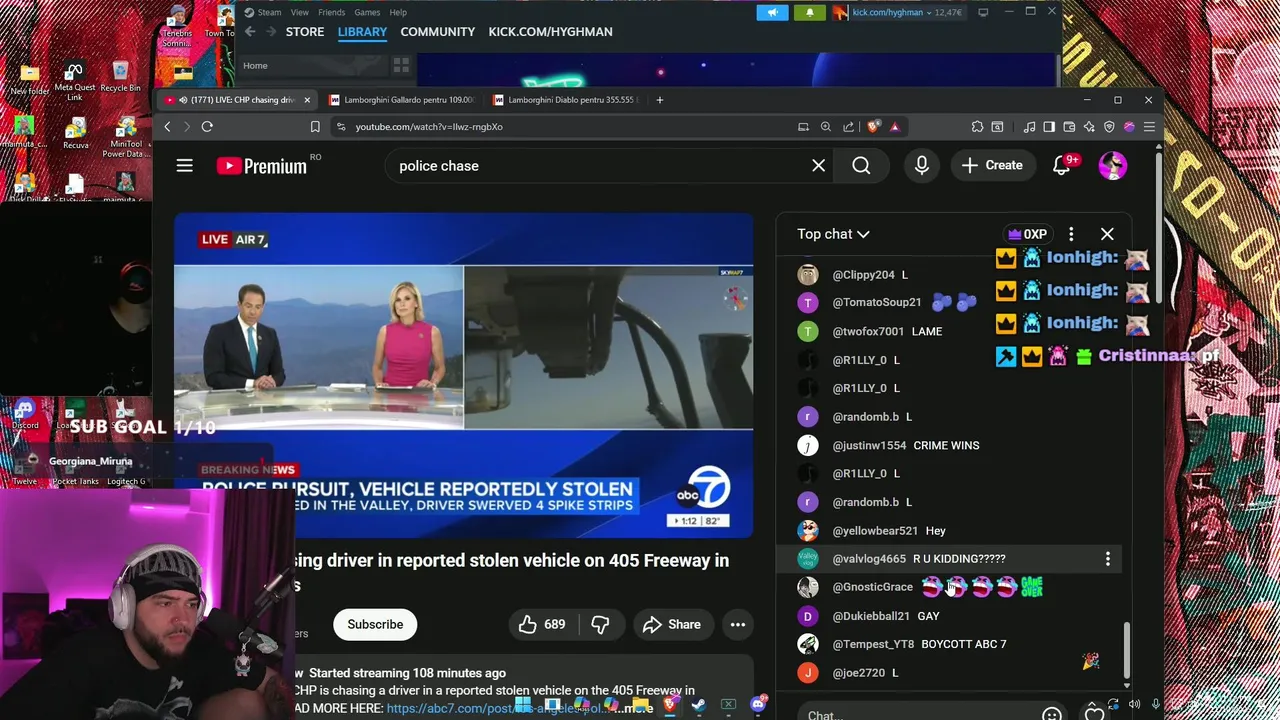Open Steam's Games menu
The height and width of the screenshot is (720, 1280).
click(367, 12)
